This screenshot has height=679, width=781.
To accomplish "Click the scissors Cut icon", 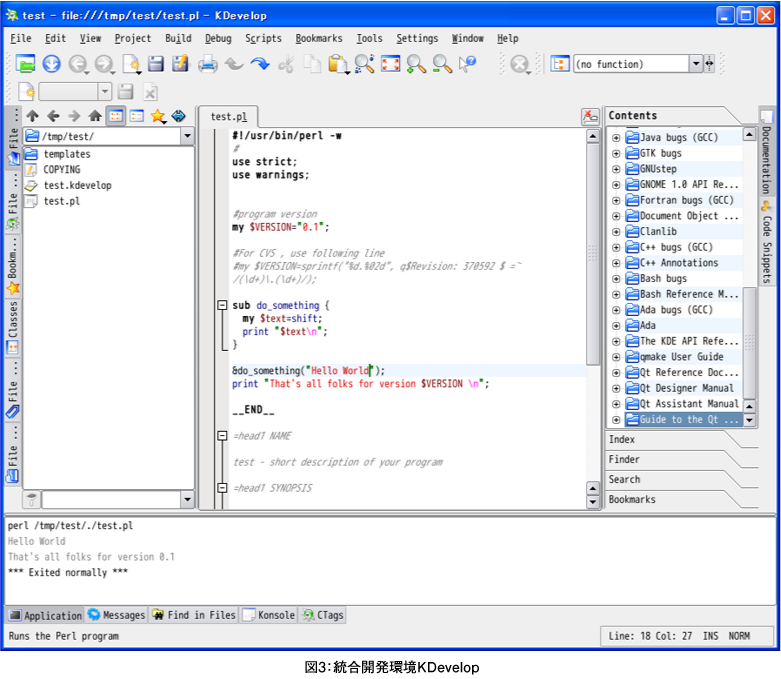I will (286, 64).
